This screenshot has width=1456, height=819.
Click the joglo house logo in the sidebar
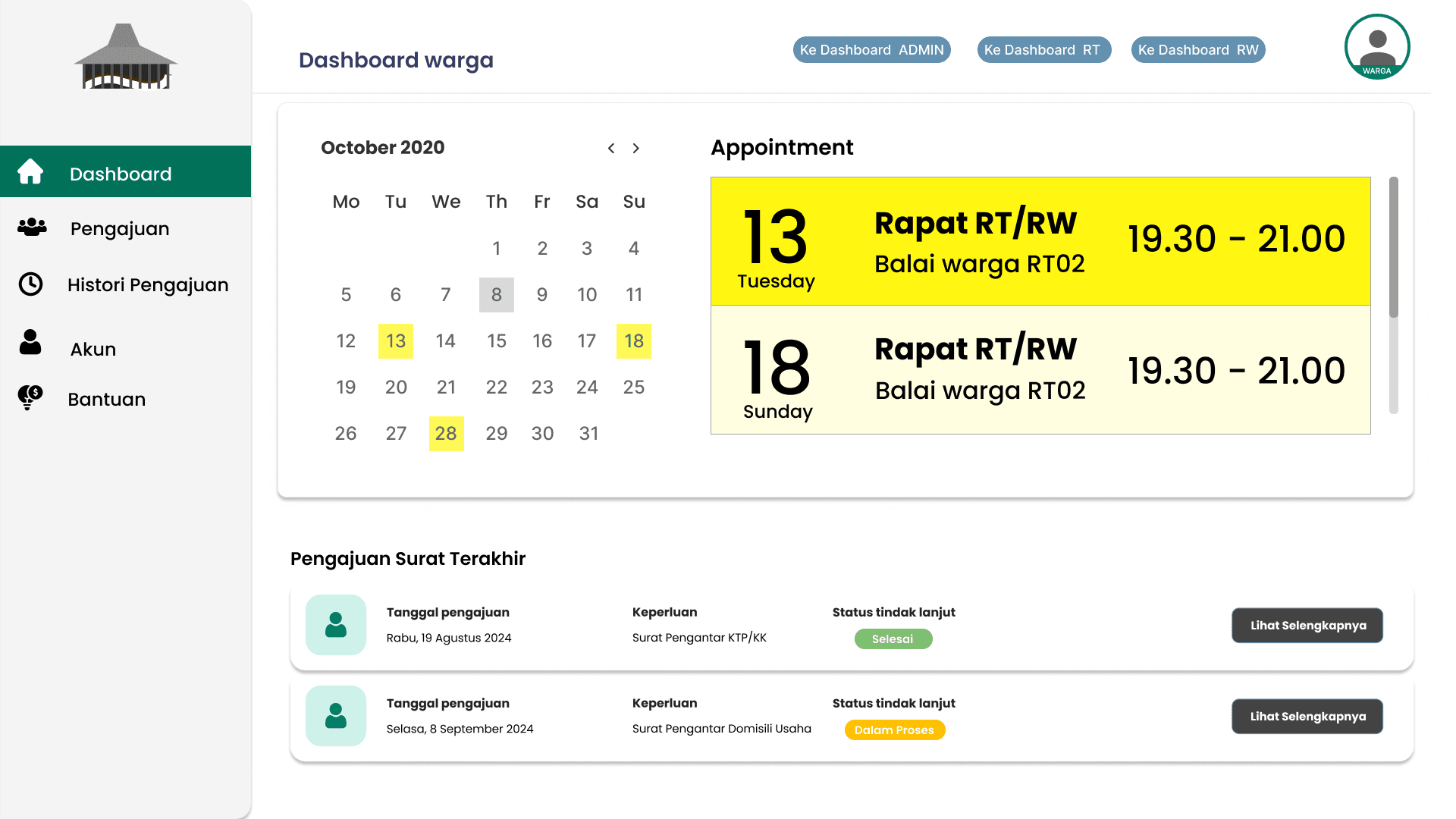(x=126, y=58)
